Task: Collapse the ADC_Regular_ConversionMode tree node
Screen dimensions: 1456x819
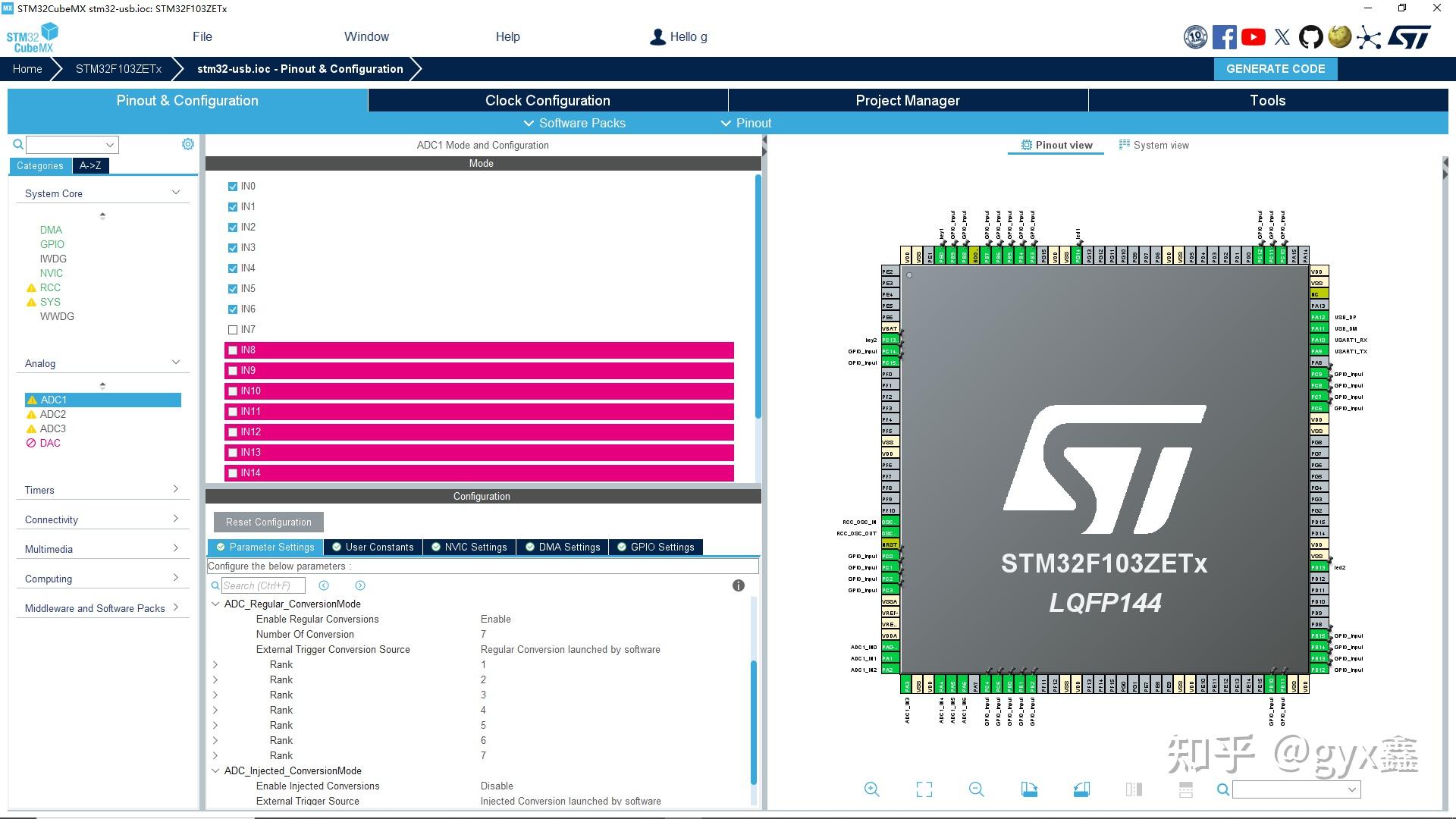Action: pos(215,604)
